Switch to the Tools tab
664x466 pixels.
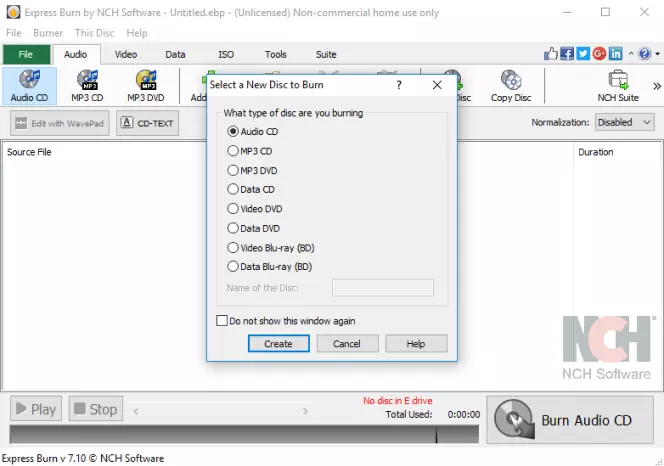[276, 54]
